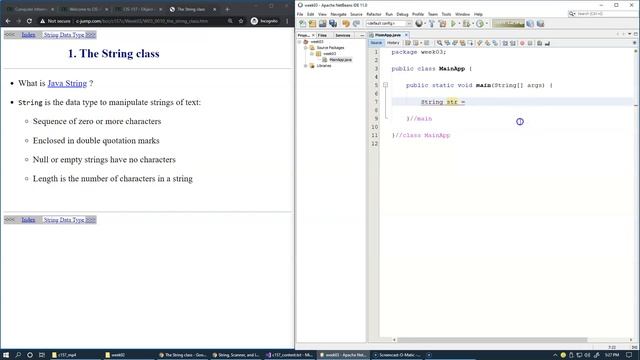Click the Last Edit icon in editor toolbar
The image size is (640, 360).
click(408, 43)
